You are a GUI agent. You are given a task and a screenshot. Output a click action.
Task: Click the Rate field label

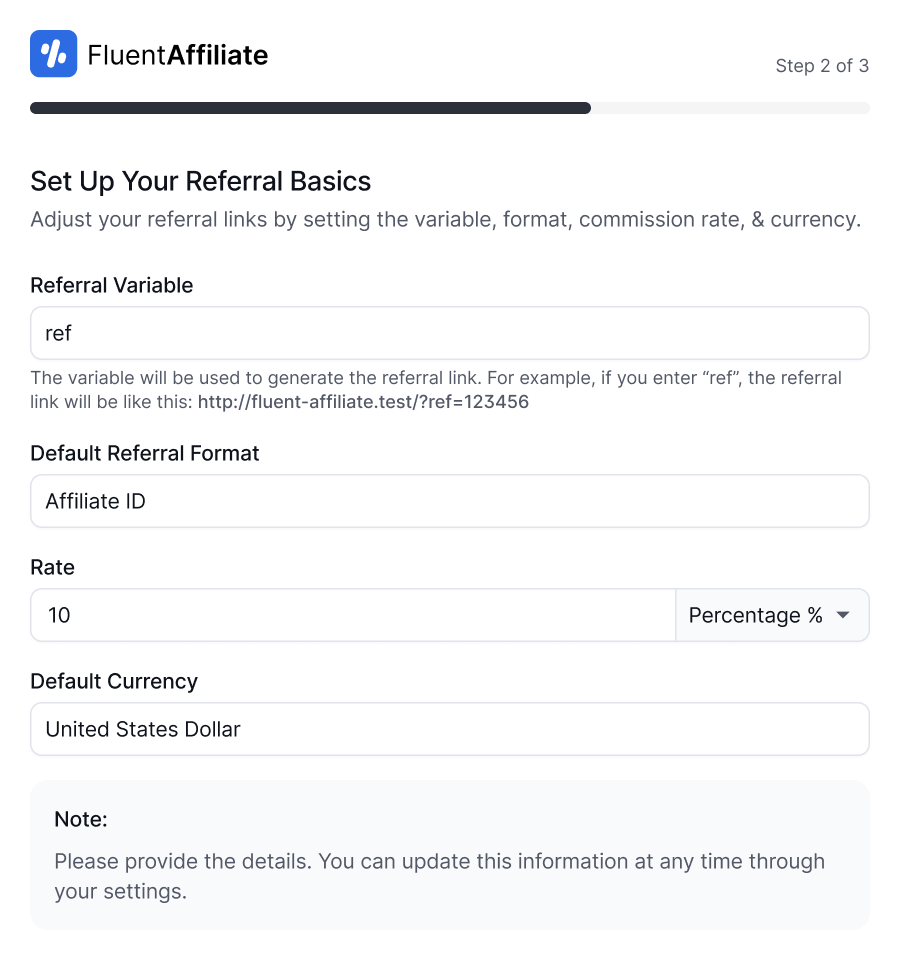point(53,567)
